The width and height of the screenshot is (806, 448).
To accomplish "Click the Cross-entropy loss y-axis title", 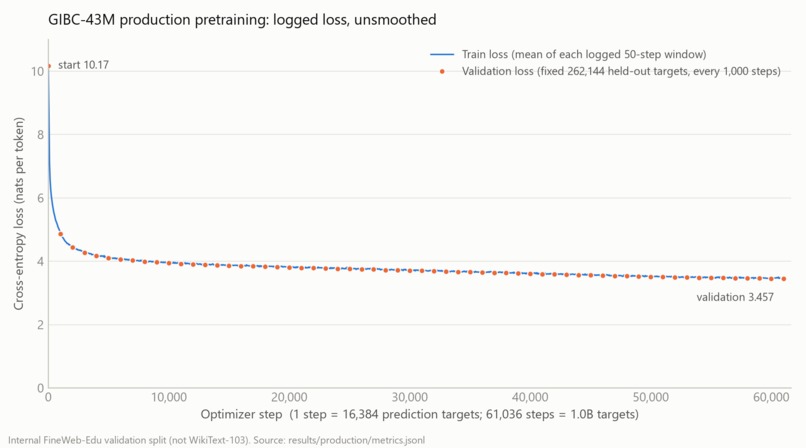I will point(19,214).
